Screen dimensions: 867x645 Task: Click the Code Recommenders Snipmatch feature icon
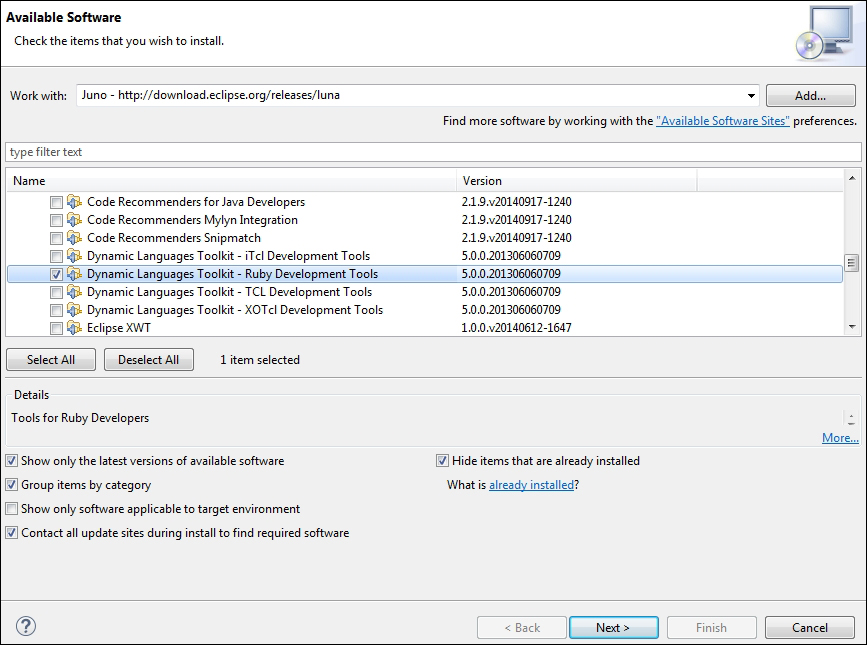tap(74, 238)
